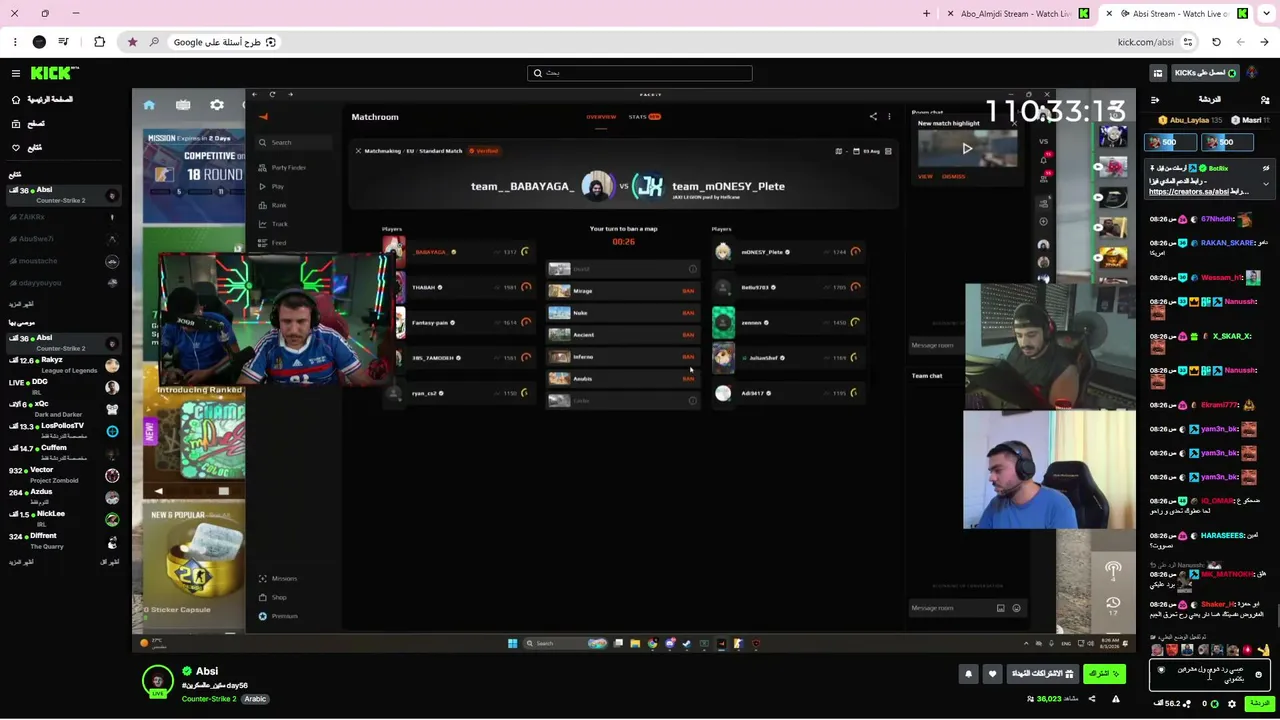Click the Windows Start button in stream taskbar

point(512,643)
